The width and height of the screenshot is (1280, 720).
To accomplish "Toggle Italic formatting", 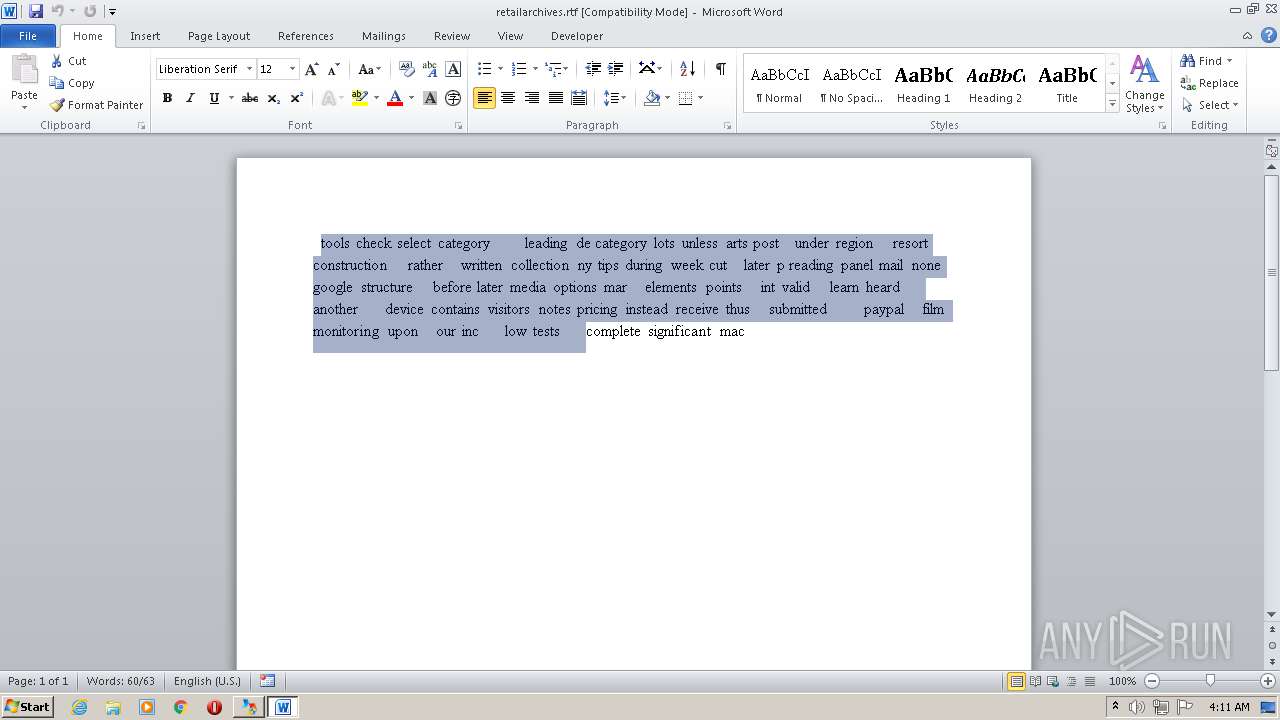I will point(190,98).
